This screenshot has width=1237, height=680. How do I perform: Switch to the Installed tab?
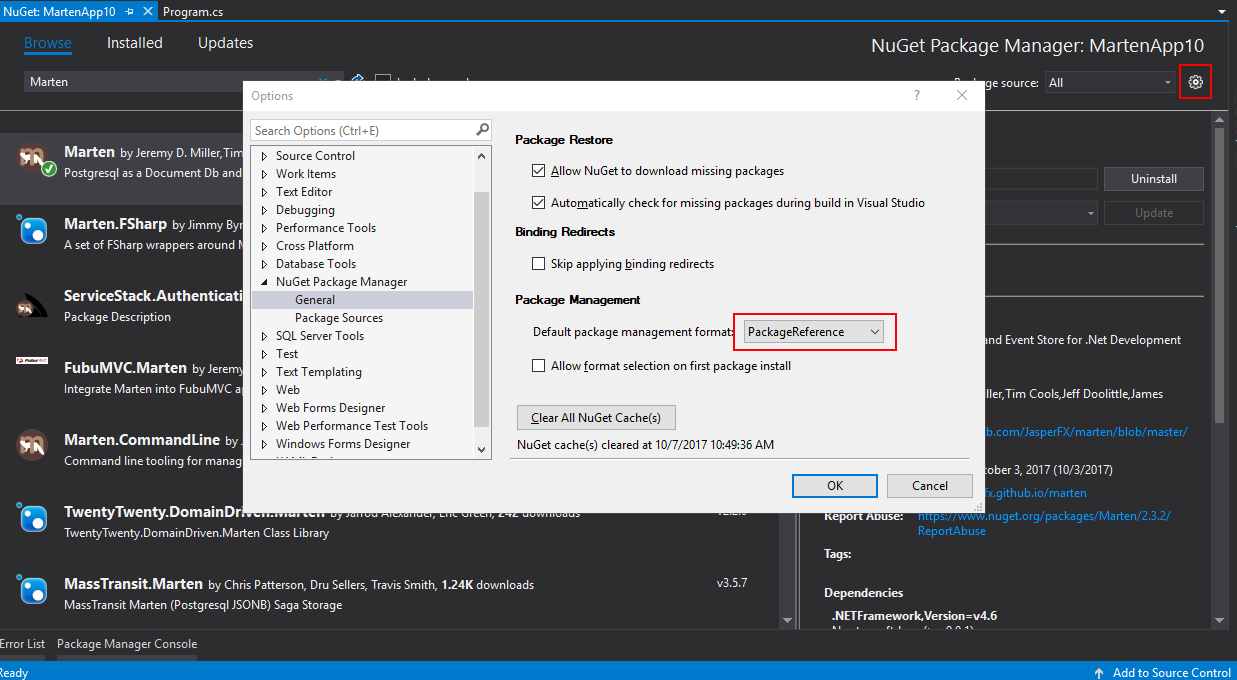click(135, 43)
